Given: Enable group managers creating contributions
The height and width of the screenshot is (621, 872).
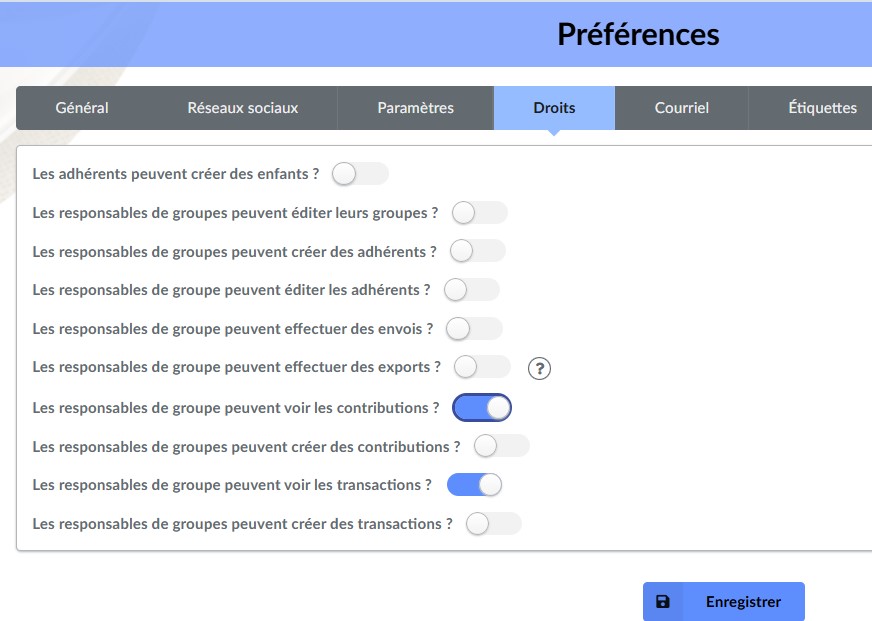Looking at the screenshot, I should click(x=502, y=446).
